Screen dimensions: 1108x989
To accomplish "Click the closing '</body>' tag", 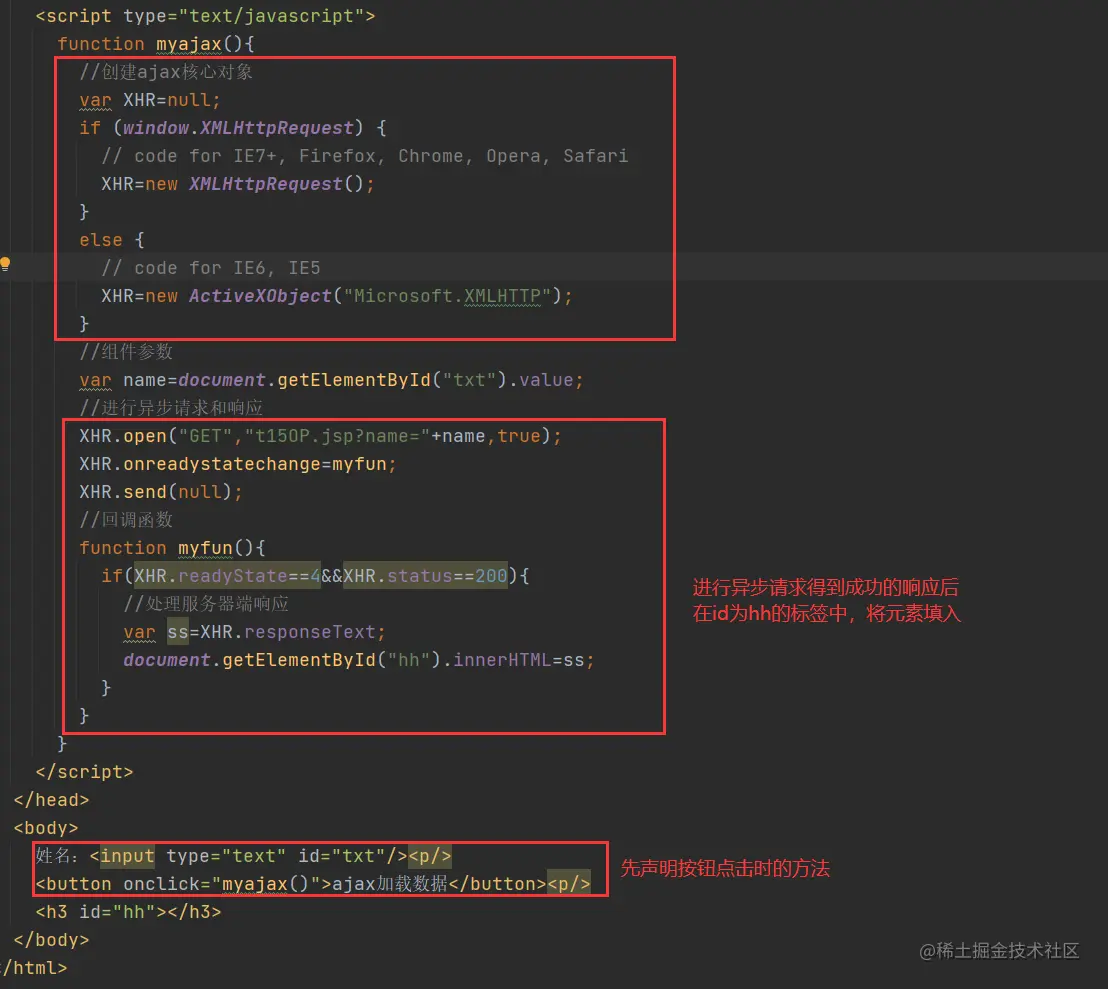I will (52, 940).
